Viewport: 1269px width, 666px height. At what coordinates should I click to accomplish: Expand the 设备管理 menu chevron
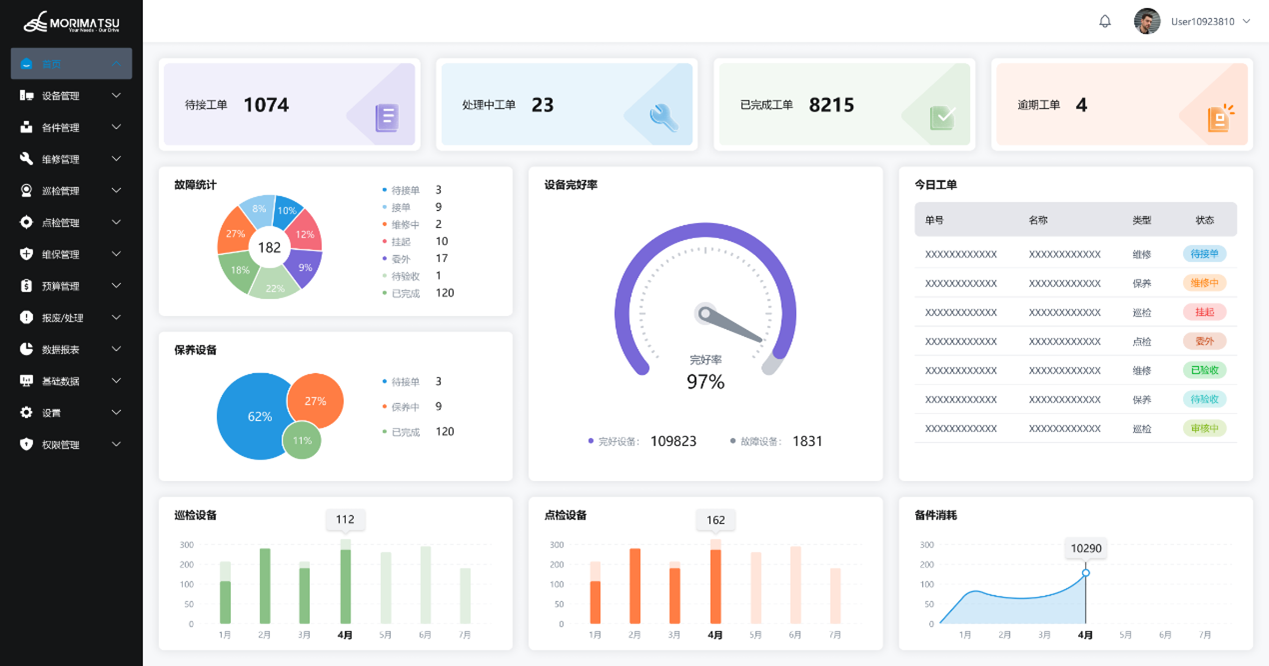116,96
